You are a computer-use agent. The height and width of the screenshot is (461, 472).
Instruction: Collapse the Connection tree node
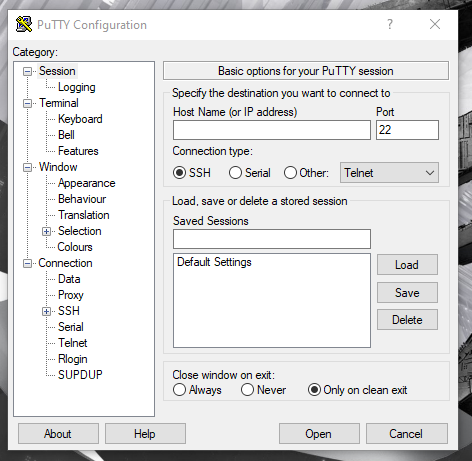[27, 263]
